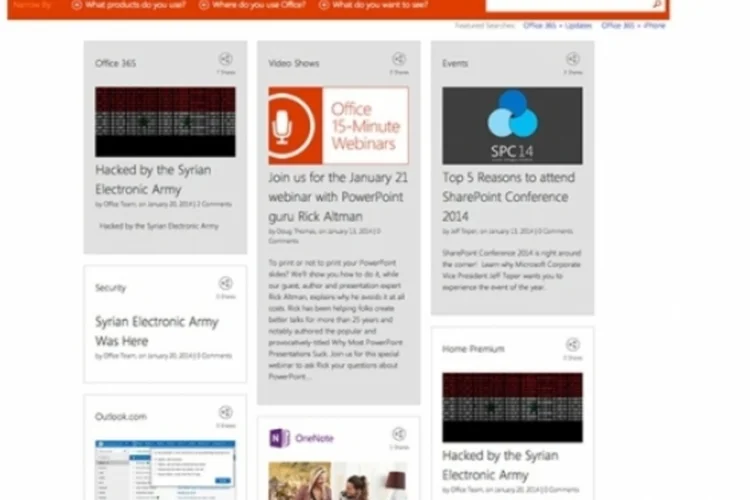Open featured search 'Office 365 + Updates'

click(x=557, y=25)
